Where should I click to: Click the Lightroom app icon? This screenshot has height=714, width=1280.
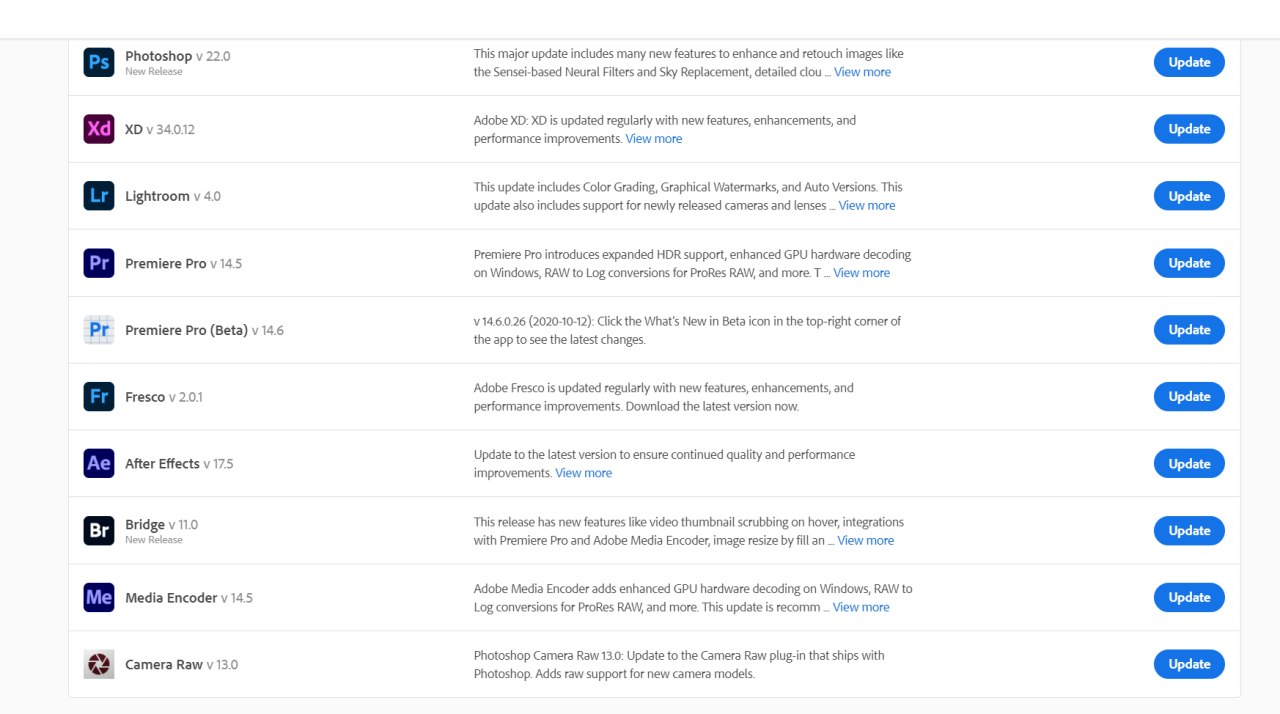click(99, 196)
